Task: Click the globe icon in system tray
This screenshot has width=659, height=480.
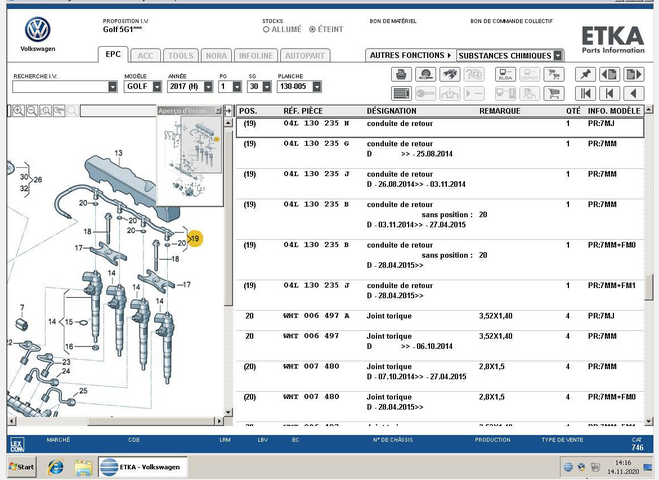Action: tap(568, 467)
